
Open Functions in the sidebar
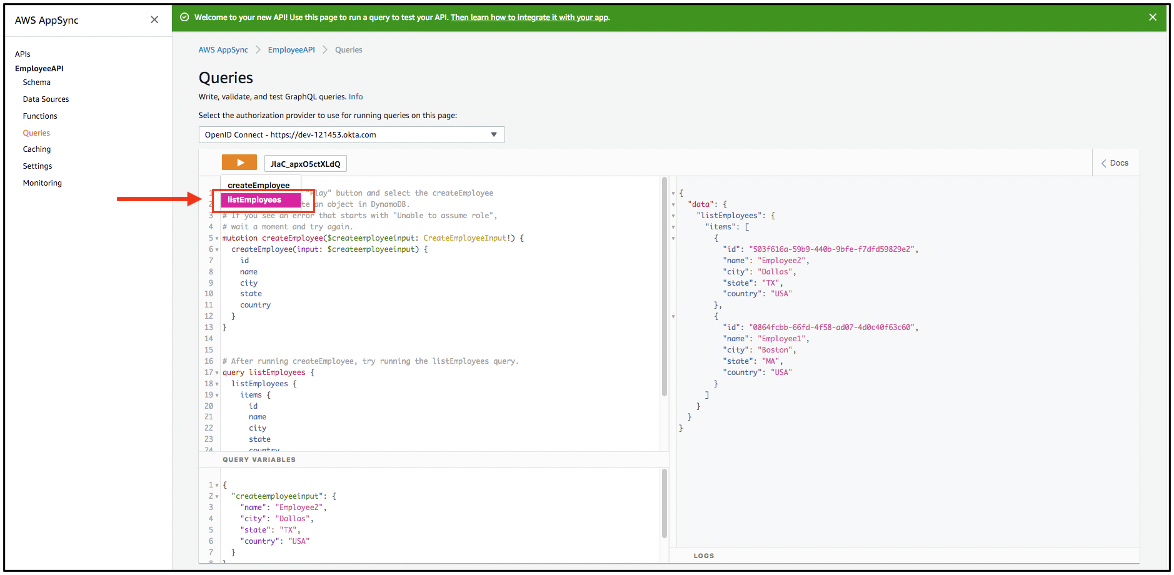tap(40, 116)
